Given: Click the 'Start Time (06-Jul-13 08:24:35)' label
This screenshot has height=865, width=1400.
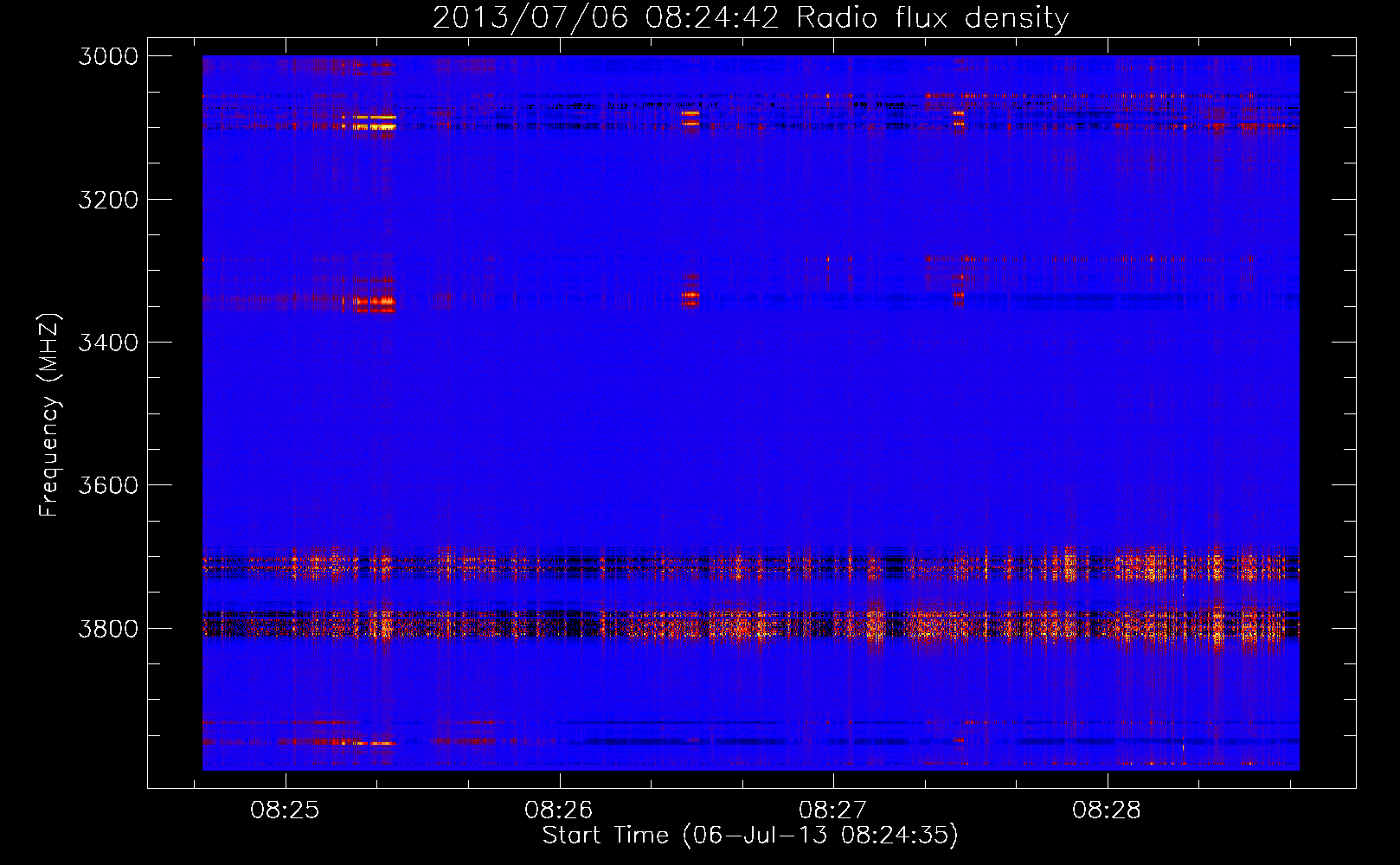Looking at the screenshot, I should coord(750,836).
